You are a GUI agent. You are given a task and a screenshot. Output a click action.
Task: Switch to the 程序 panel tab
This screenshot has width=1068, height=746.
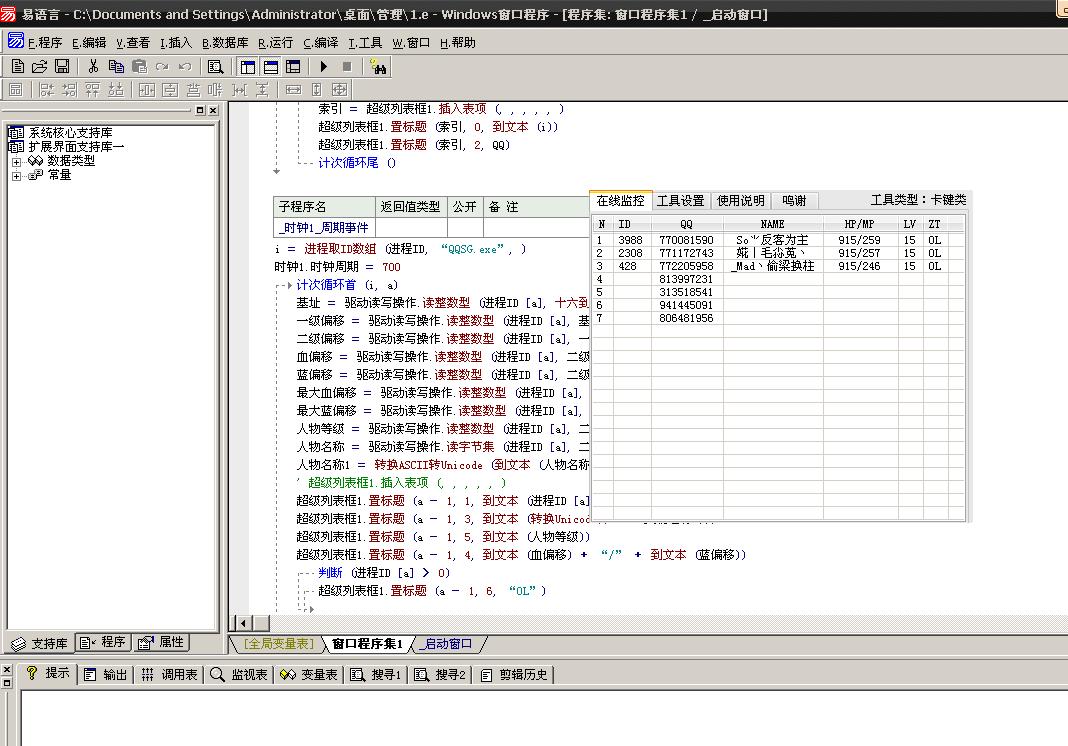point(103,642)
